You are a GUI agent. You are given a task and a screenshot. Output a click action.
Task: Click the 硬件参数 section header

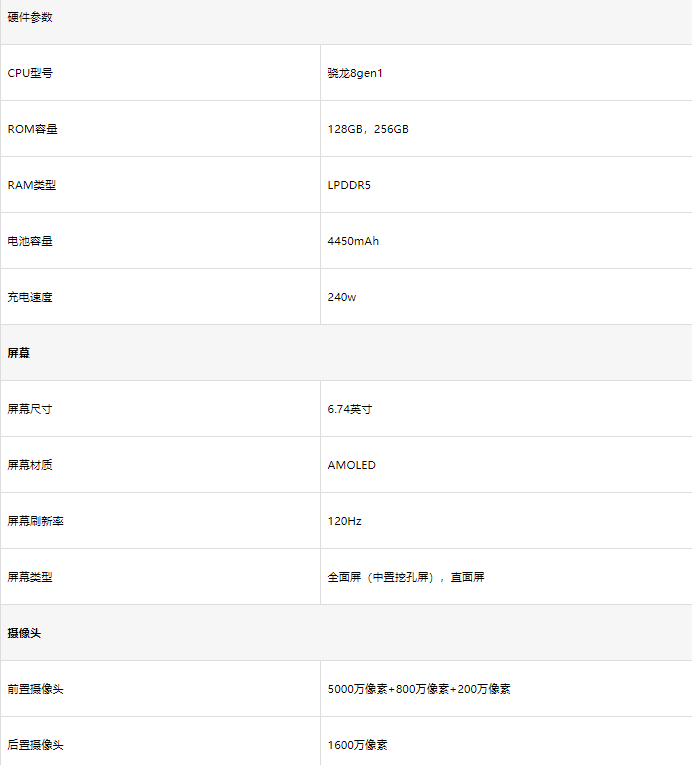pyautogui.click(x=30, y=17)
